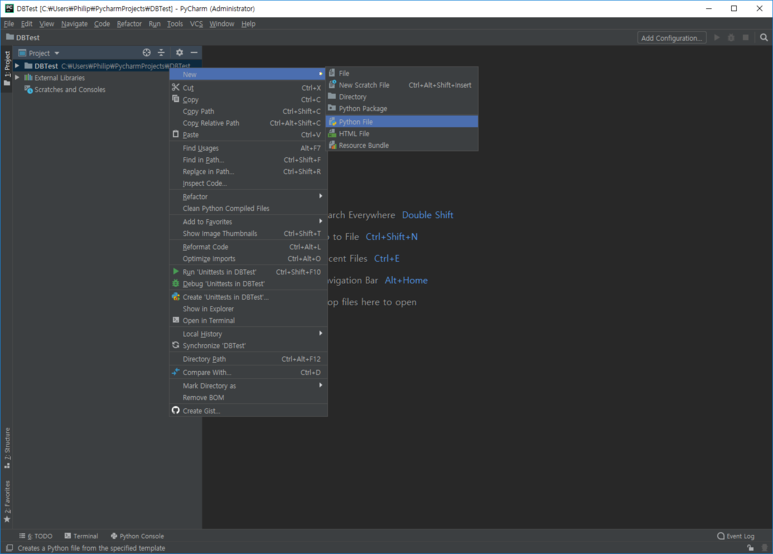Click the Debug bug icon in toolbar
Viewport: 773px width, 554px height.
pos(731,38)
